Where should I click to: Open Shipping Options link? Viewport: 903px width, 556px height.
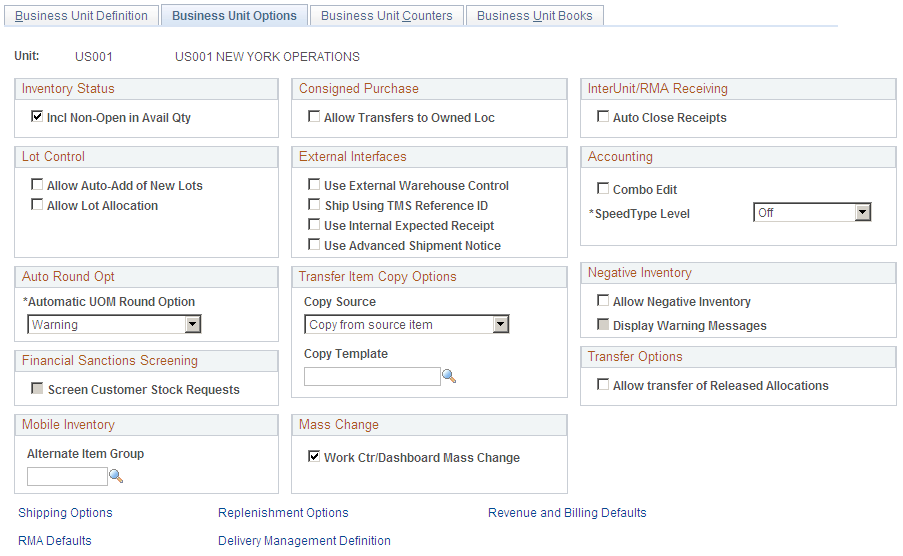pos(65,513)
